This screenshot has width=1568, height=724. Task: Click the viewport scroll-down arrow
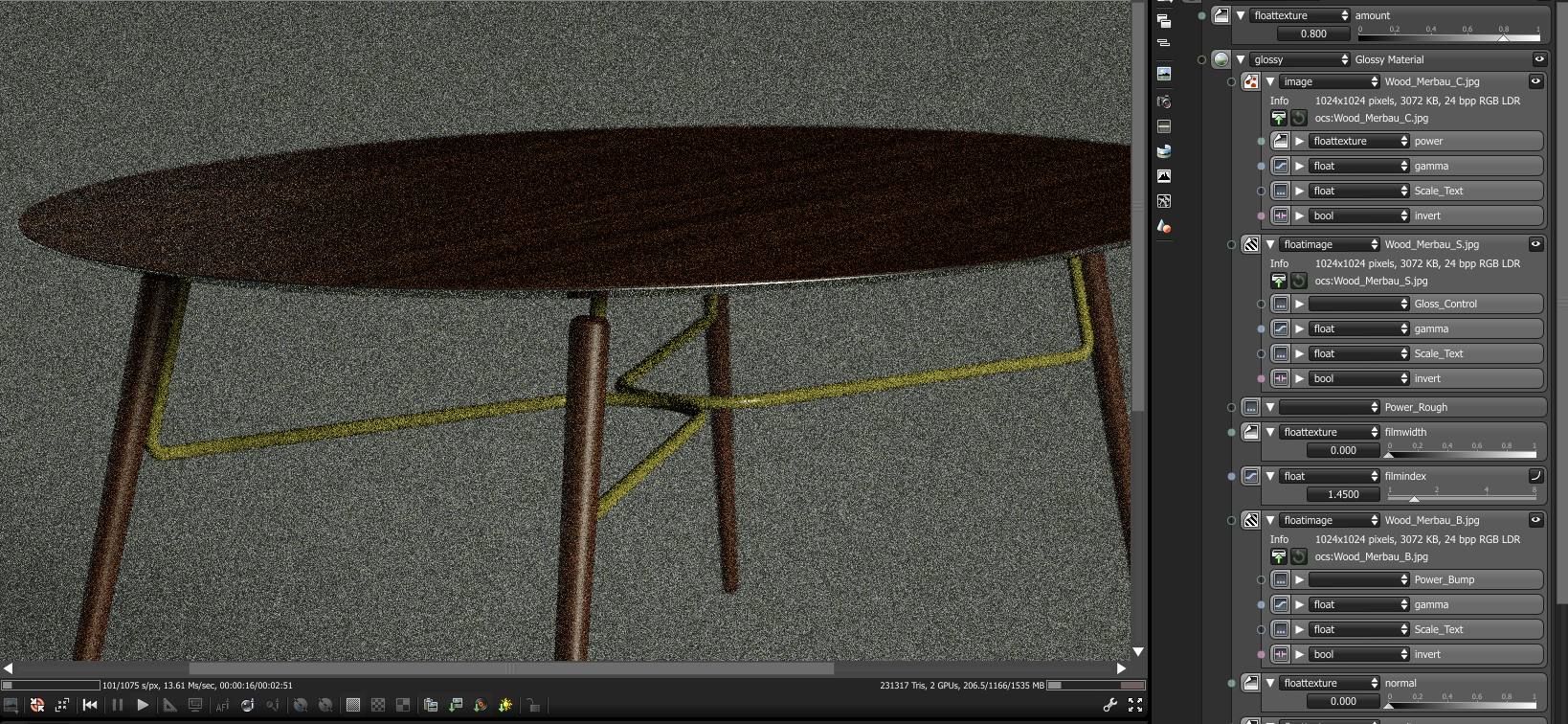[1138, 651]
